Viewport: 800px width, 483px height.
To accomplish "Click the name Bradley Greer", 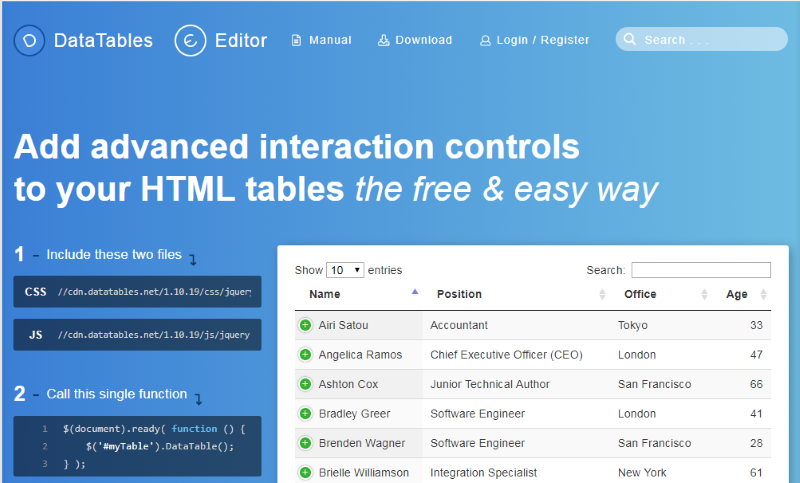I will [x=355, y=414].
